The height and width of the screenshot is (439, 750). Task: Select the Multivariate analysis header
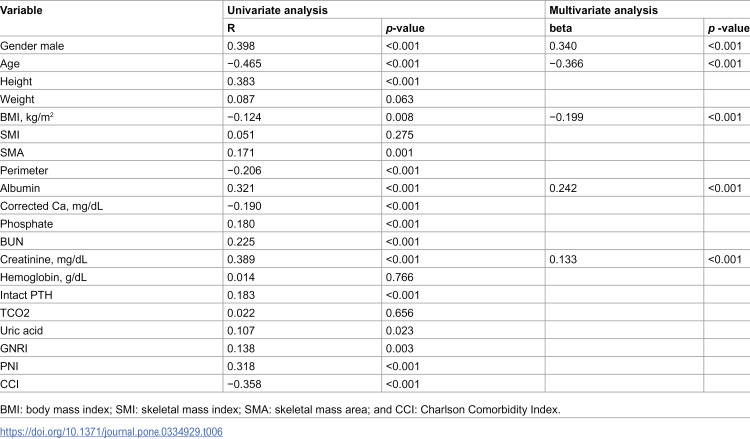pos(603,11)
